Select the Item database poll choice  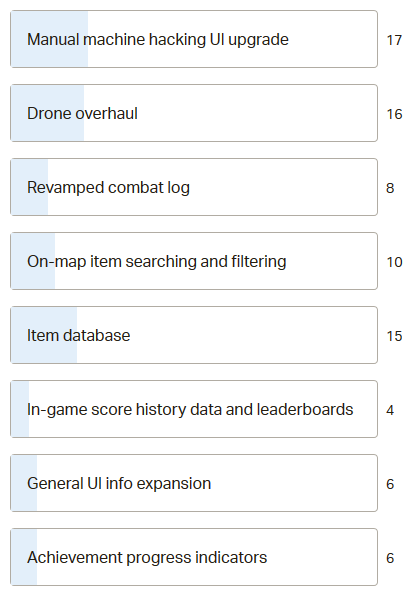coord(194,335)
